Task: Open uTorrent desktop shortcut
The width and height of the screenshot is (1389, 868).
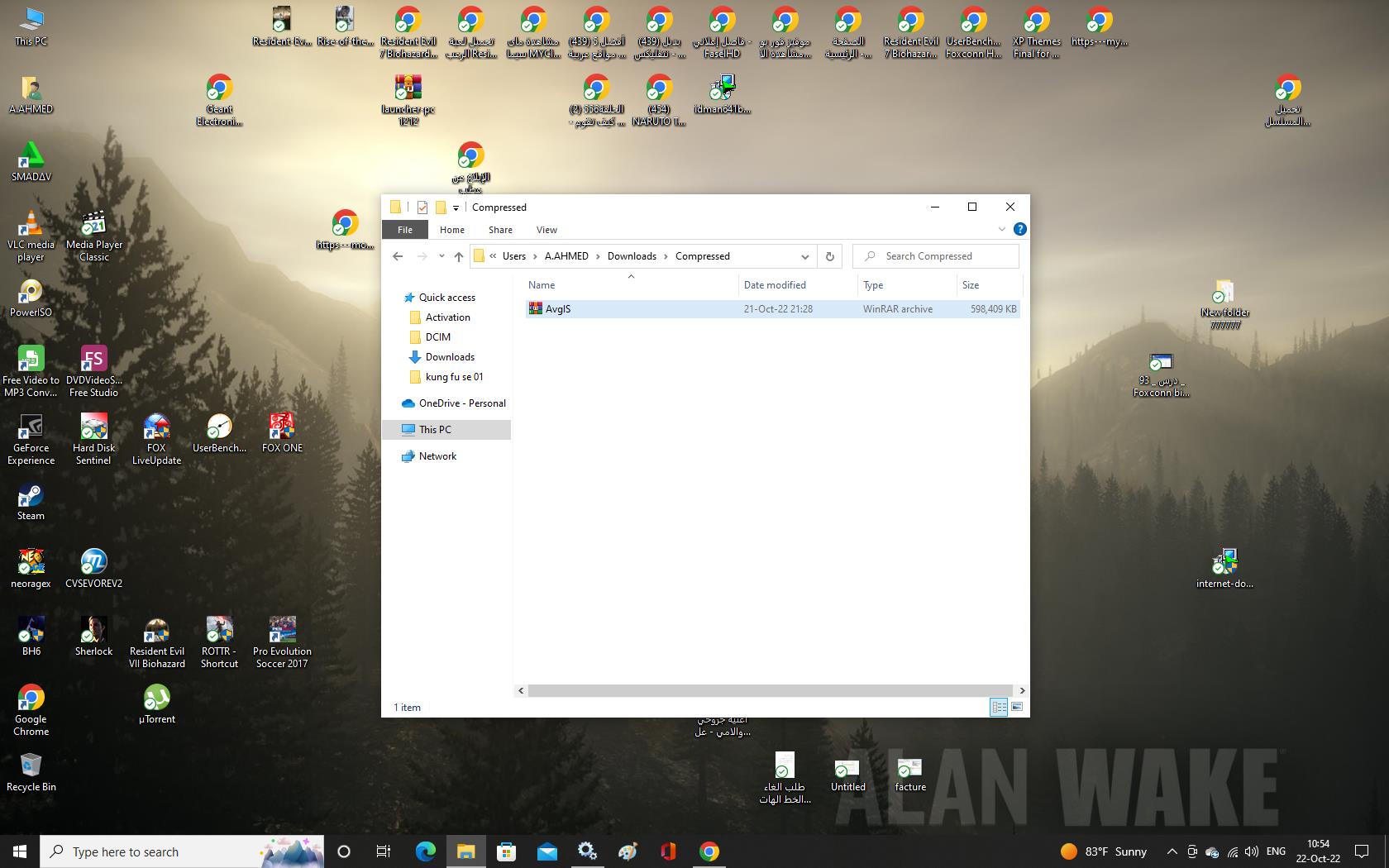Action: [x=156, y=699]
